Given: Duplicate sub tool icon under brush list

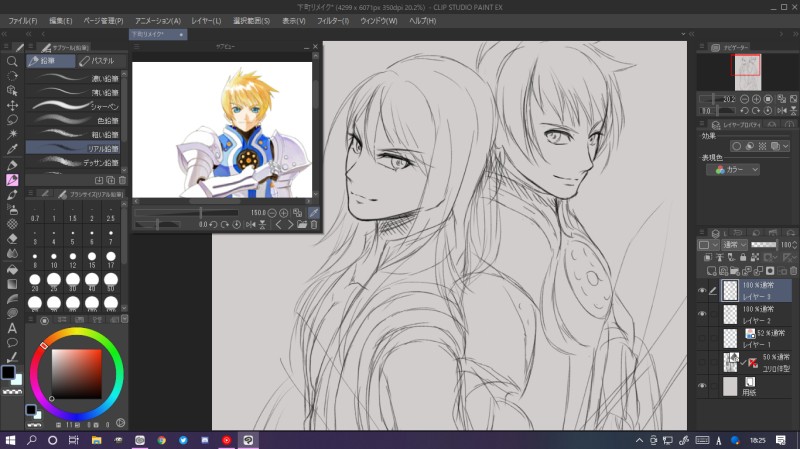Looking at the screenshot, I should 111,180.
